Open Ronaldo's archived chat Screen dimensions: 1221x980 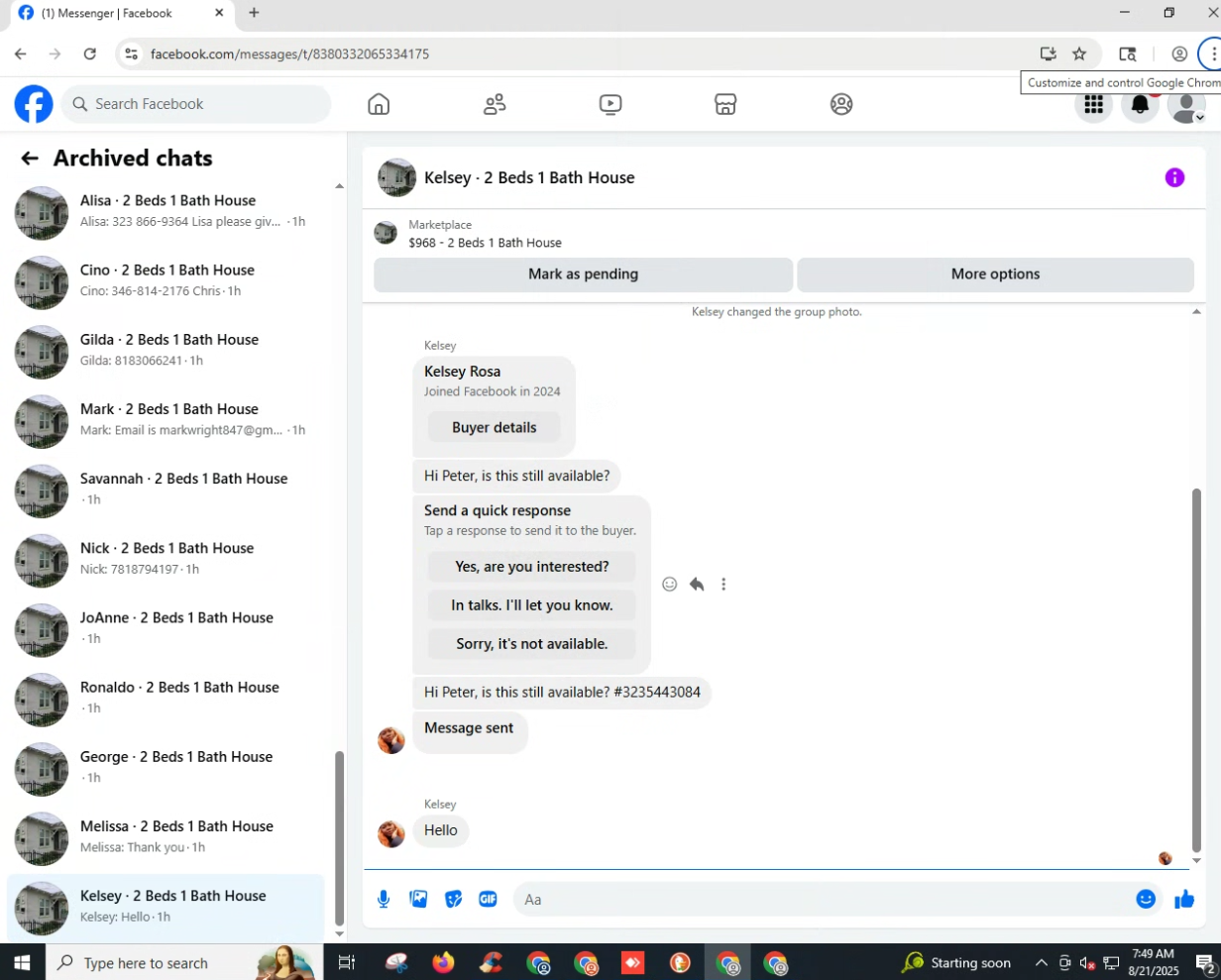coord(166,699)
